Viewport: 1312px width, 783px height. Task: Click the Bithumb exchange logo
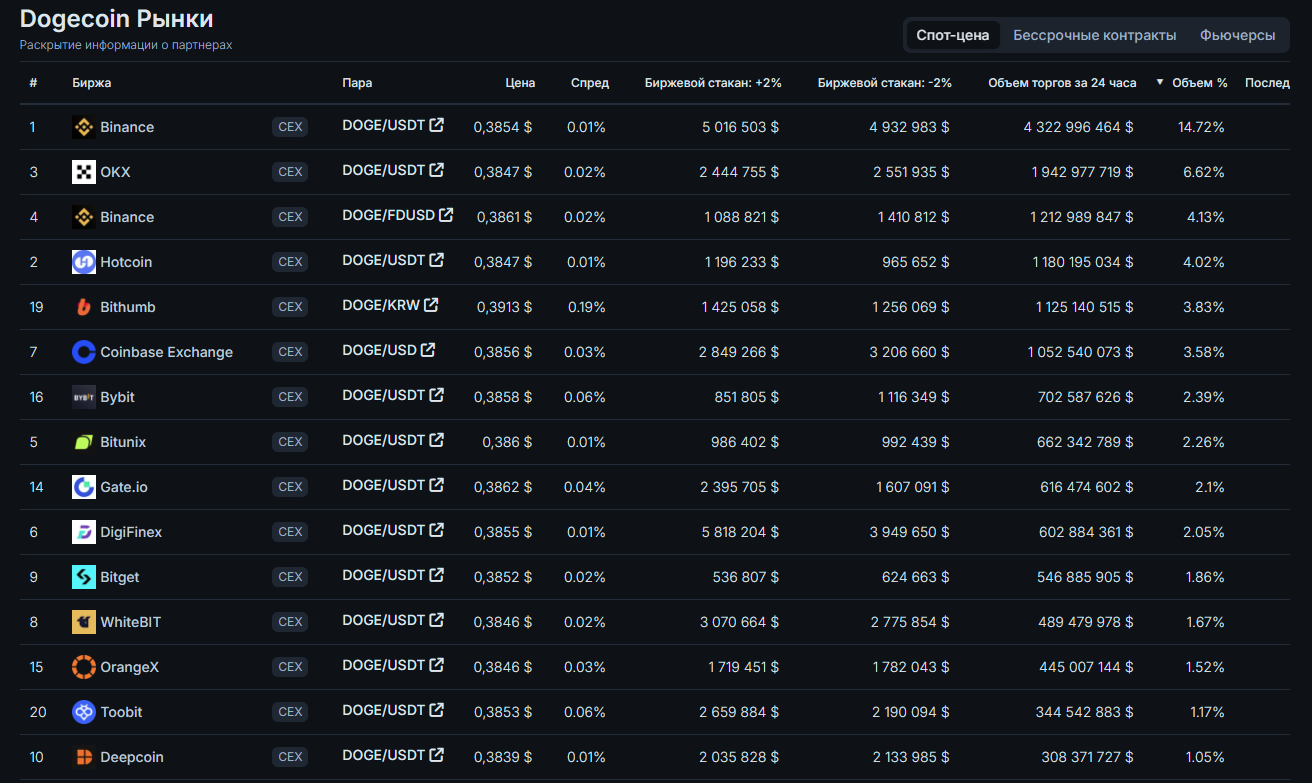(x=84, y=307)
